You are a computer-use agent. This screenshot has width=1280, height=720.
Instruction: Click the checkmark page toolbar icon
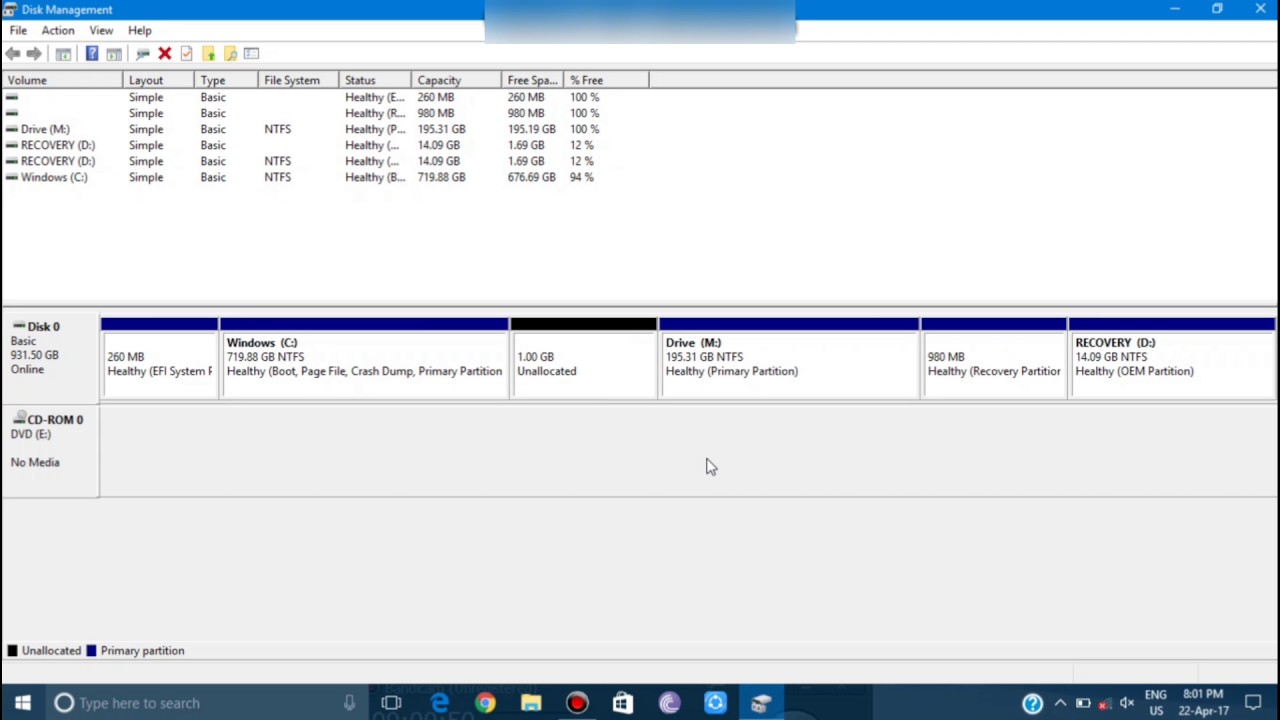pyautogui.click(x=186, y=54)
